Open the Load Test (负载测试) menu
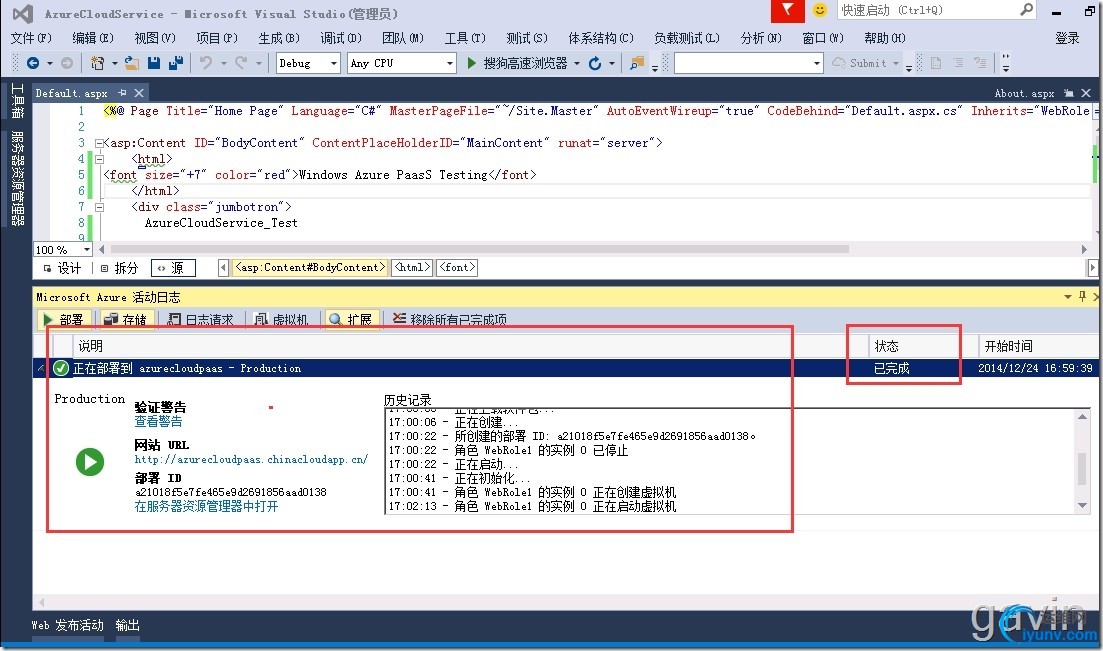 686,38
